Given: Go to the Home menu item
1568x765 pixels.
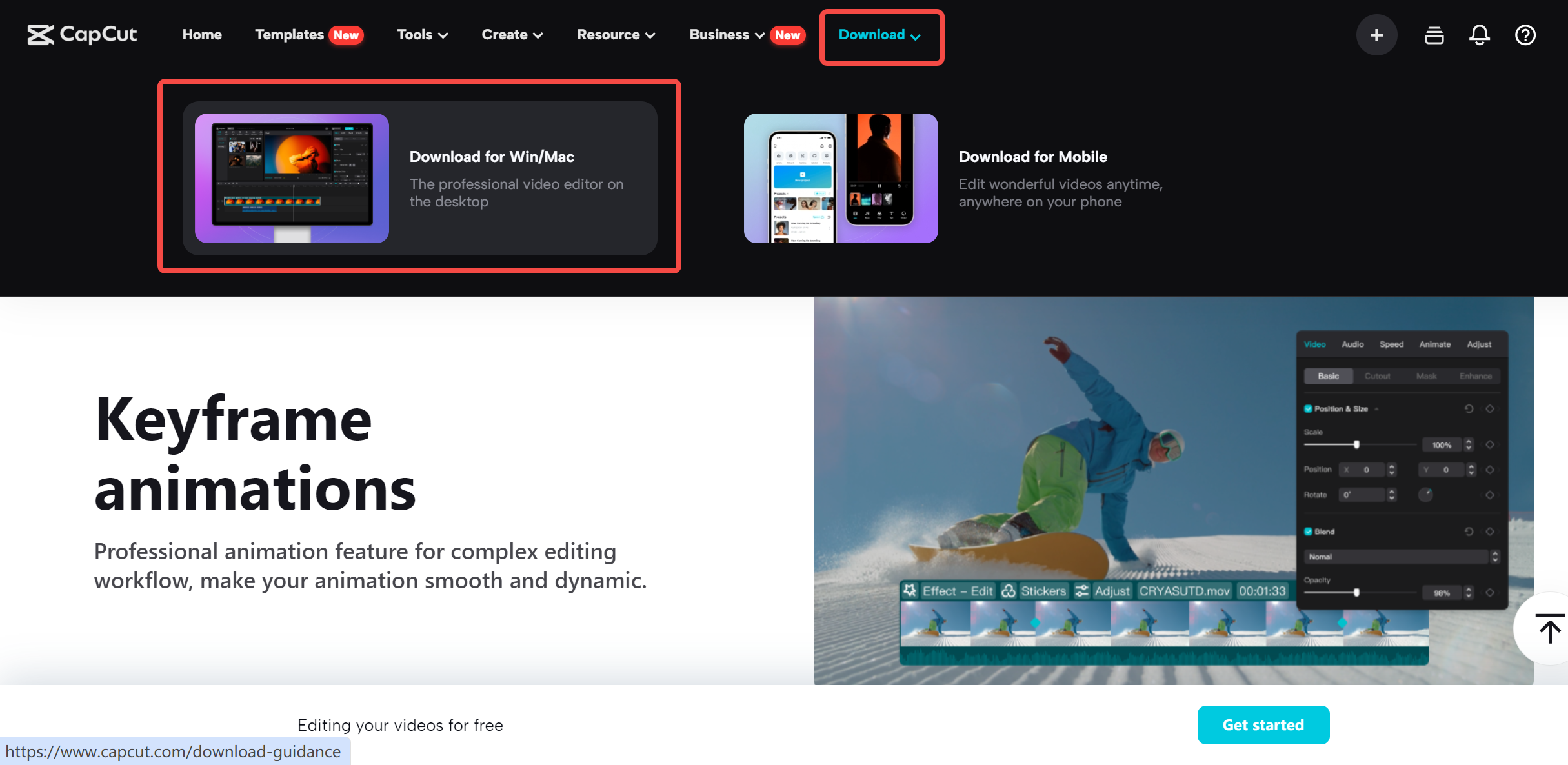Looking at the screenshot, I should pos(202,35).
